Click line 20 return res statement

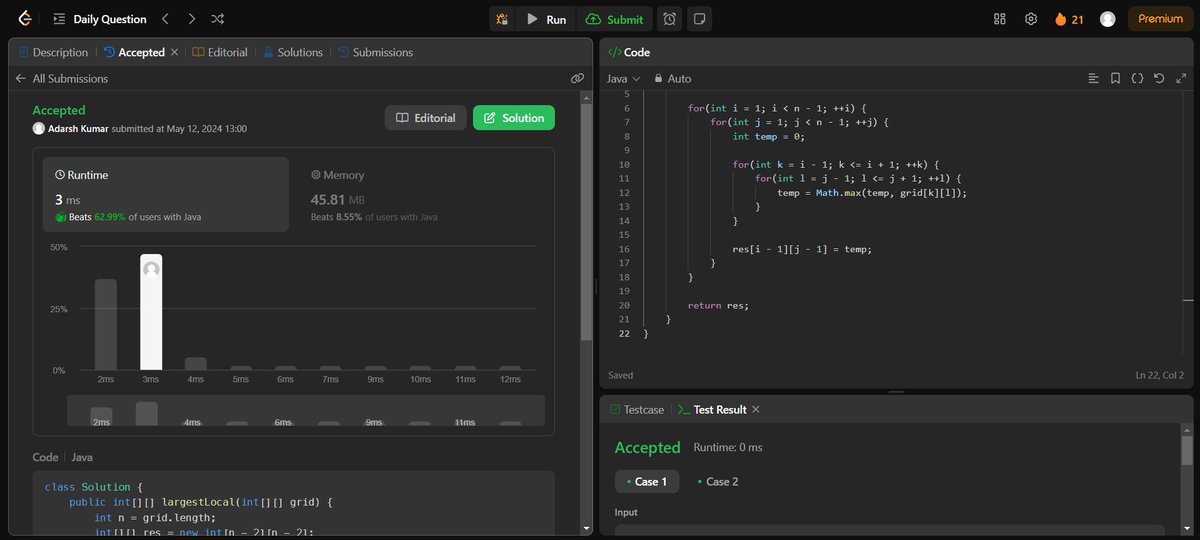pos(718,305)
